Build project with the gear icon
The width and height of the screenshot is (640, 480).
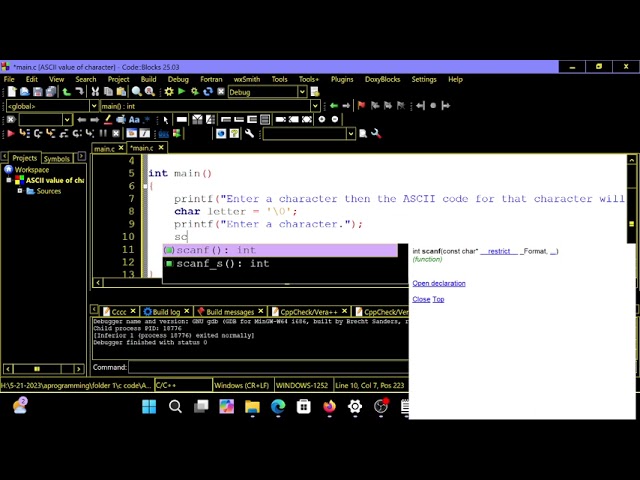pyautogui.click(x=169, y=92)
